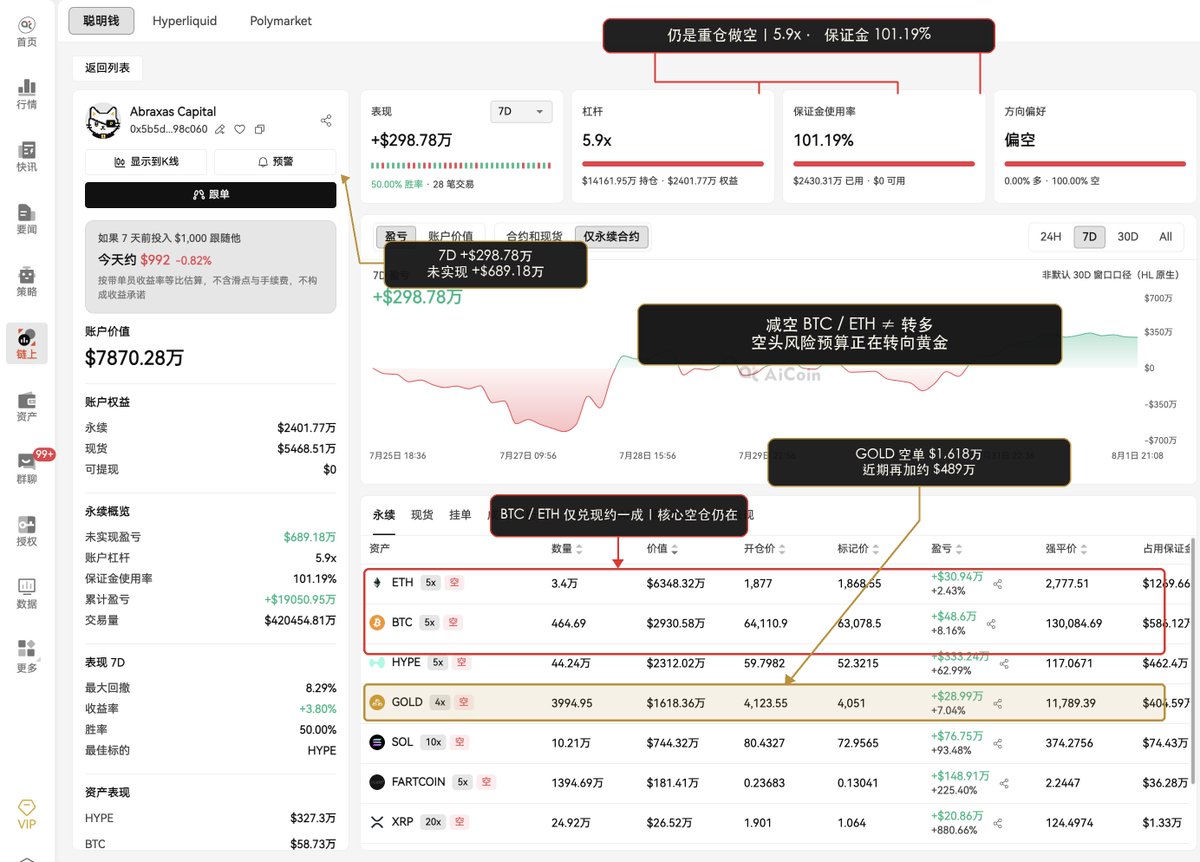The image size is (1200, 862).
Task: Share the Abraxas Capital profile
Action: coord(326,120)
